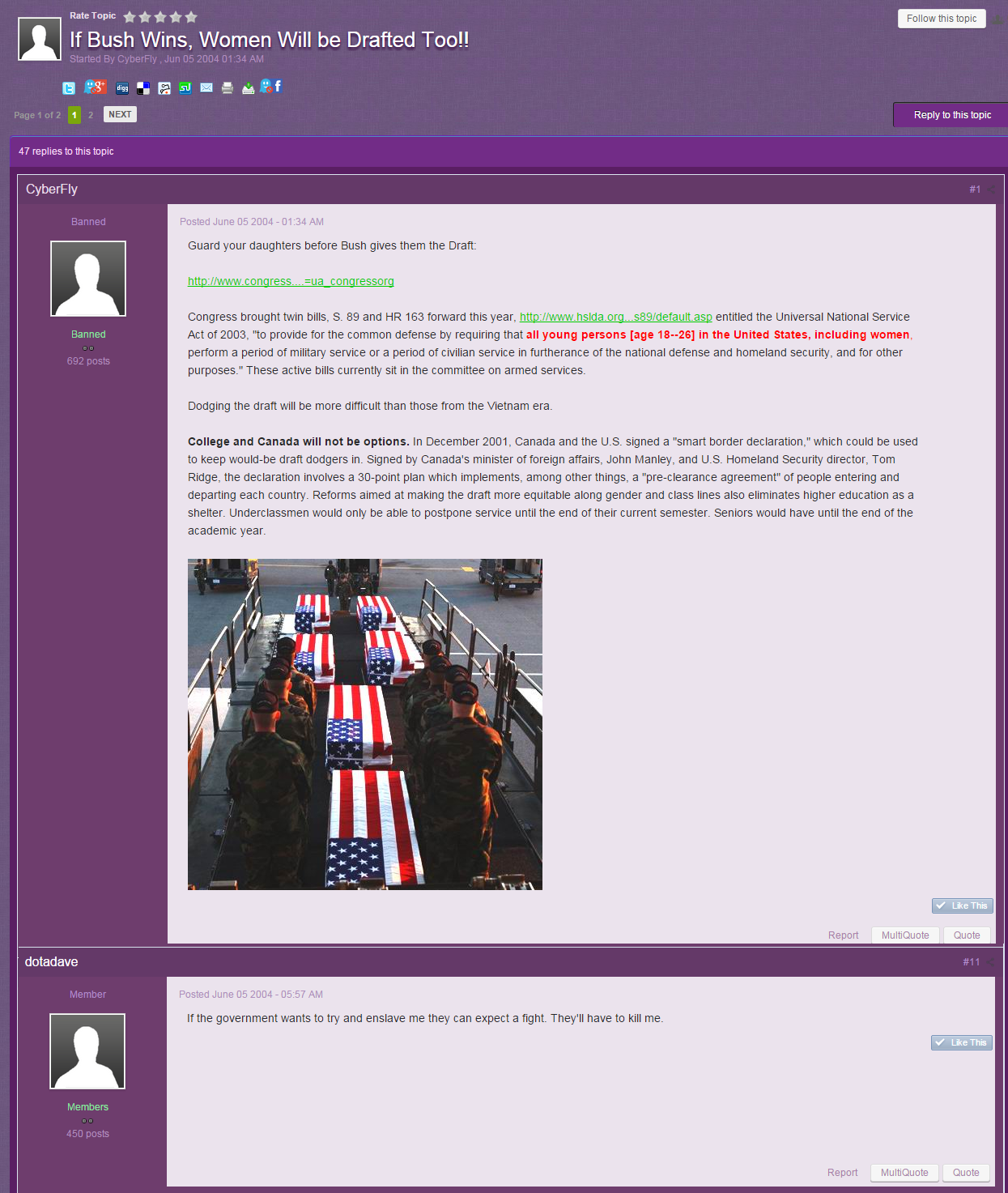Share topic on StumbleUpon icon
1008x1193 pixels.
(185, 87)
